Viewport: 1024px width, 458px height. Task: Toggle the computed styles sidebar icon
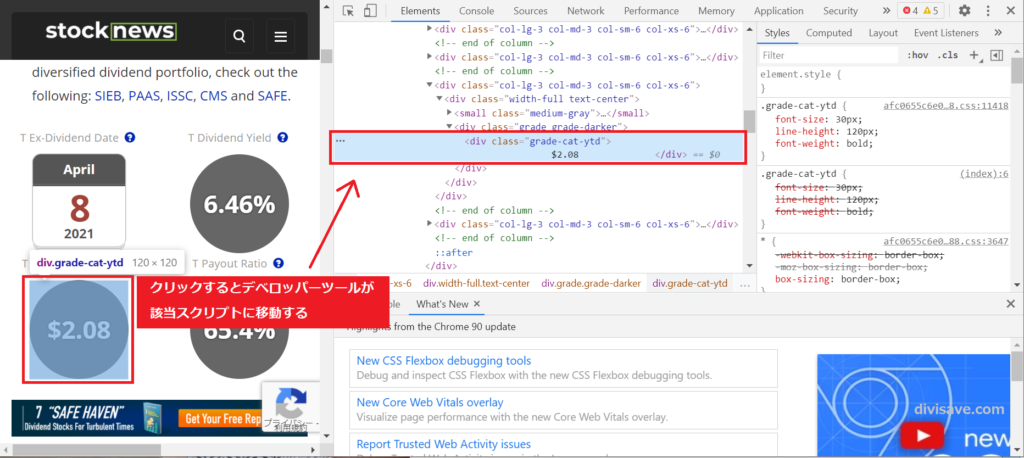(x=997, y=56)
